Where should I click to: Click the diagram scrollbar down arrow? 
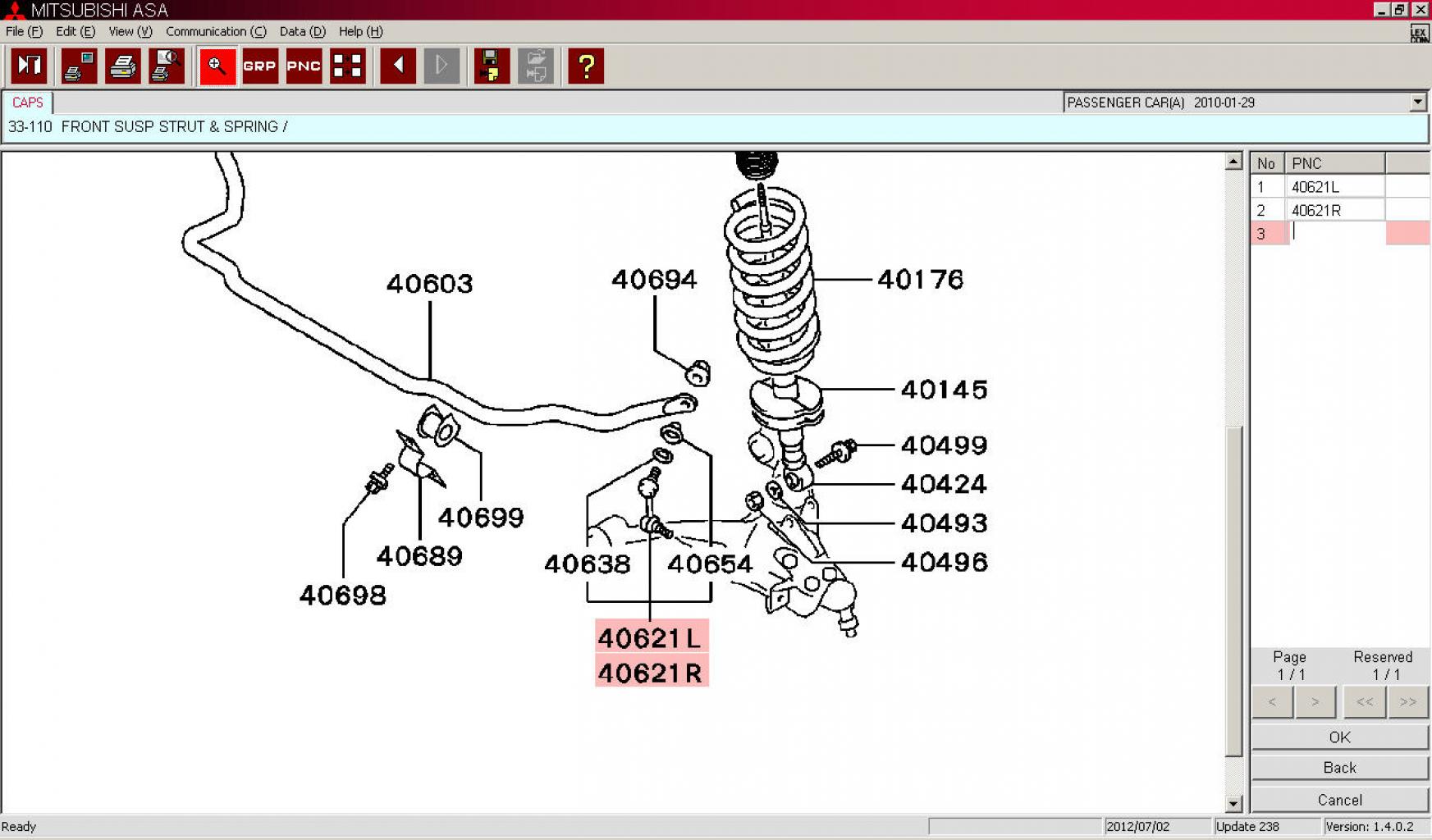1233,804
